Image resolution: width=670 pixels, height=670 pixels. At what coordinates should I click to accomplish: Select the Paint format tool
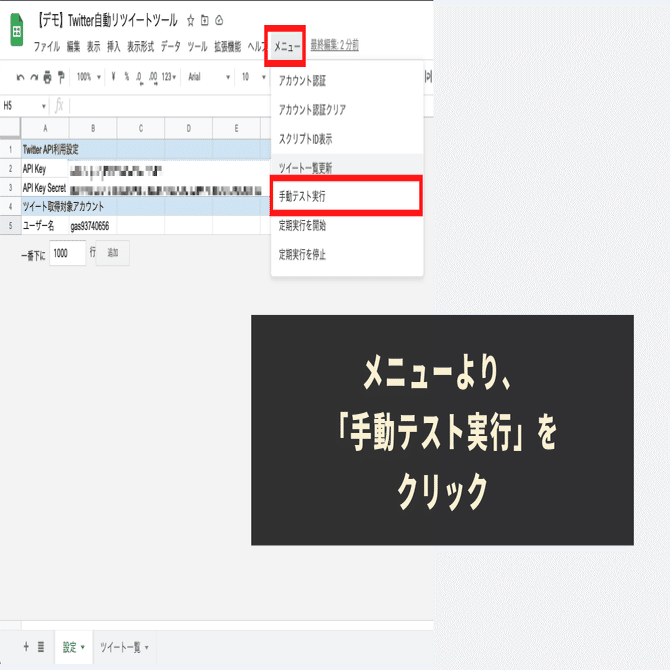click(x=61, y=77)
